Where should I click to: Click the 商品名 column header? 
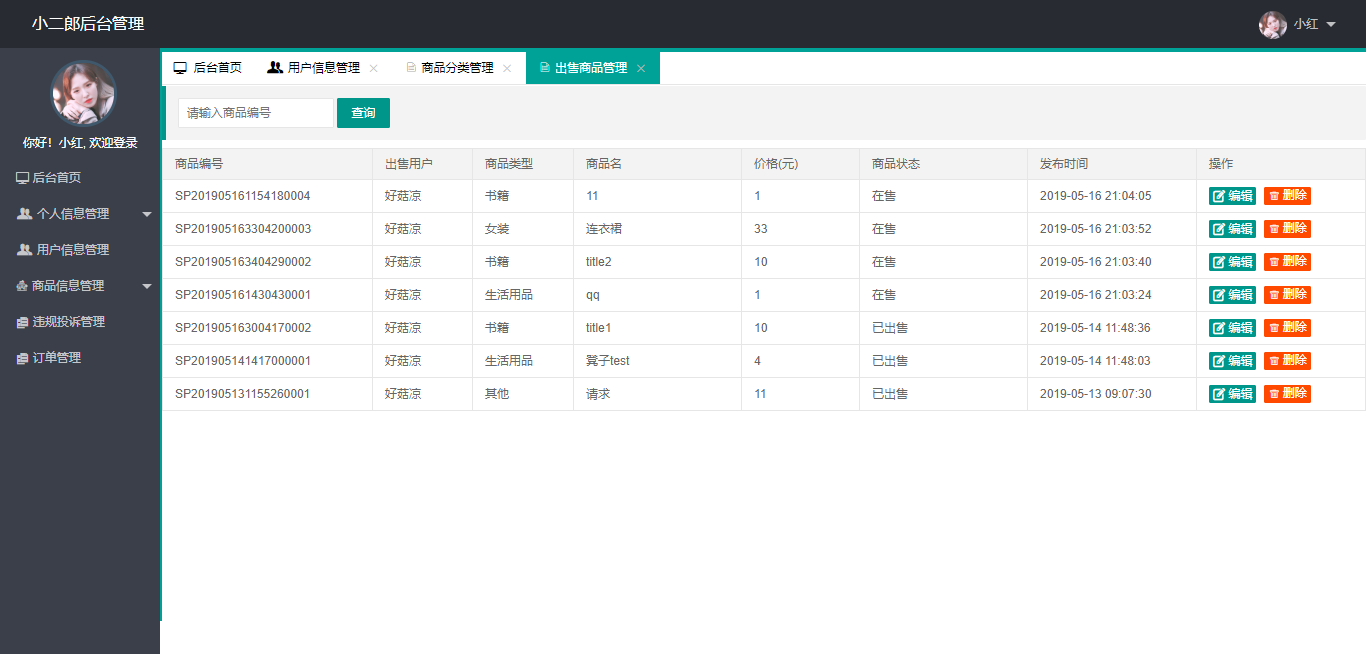click(x=657, y=164)
